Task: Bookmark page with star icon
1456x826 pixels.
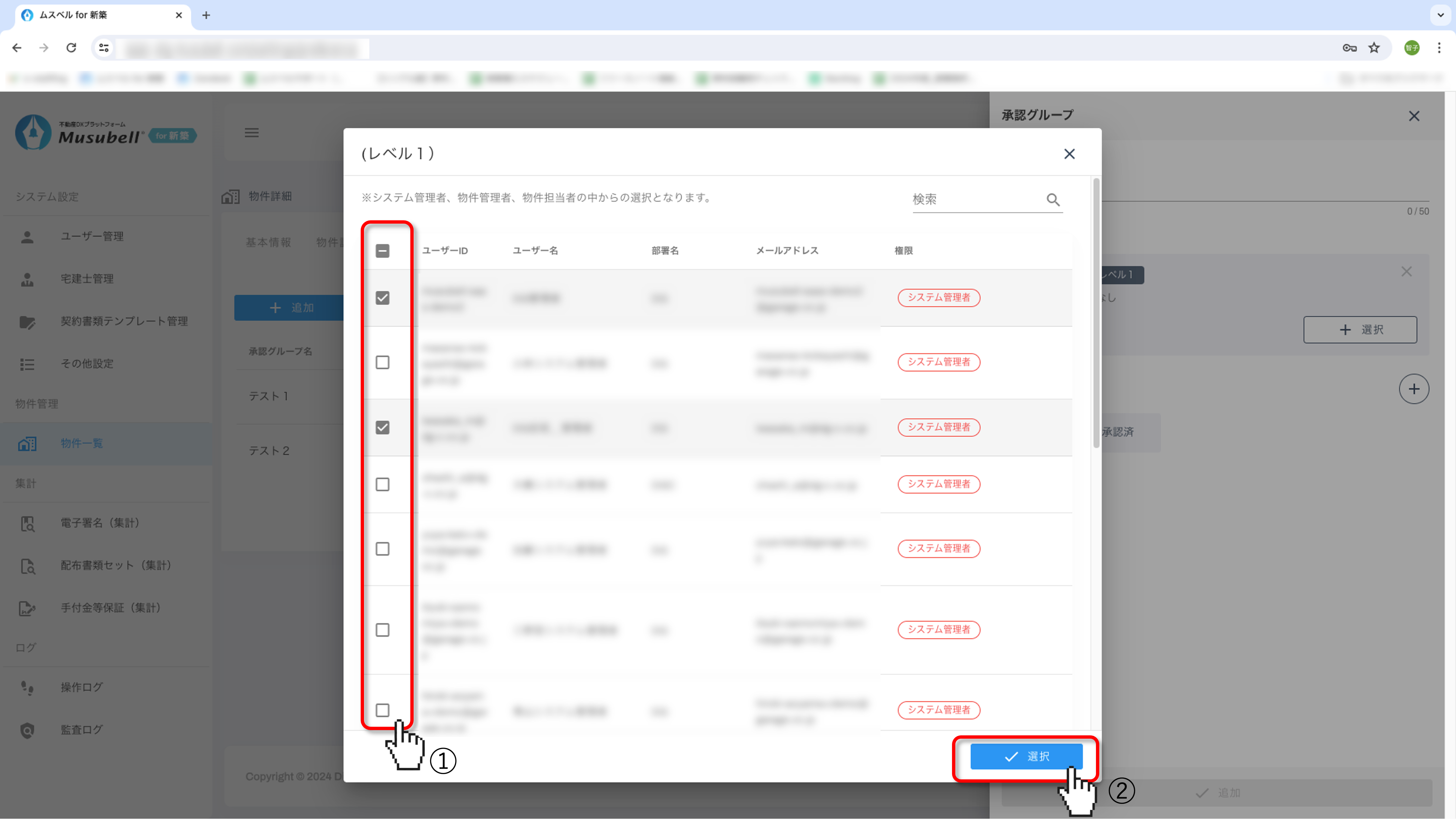Action: (1374, 48)
